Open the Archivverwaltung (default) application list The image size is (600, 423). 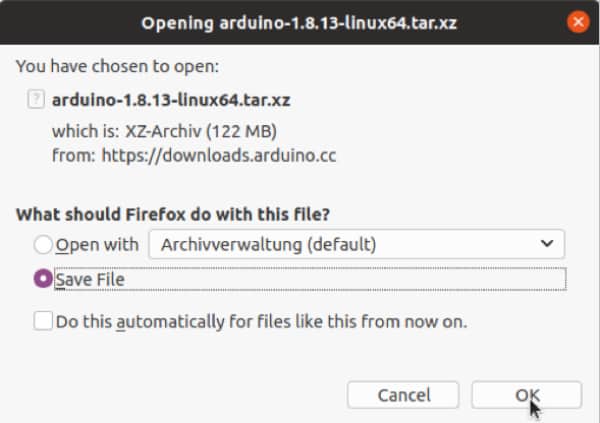(x=356, y=244)
